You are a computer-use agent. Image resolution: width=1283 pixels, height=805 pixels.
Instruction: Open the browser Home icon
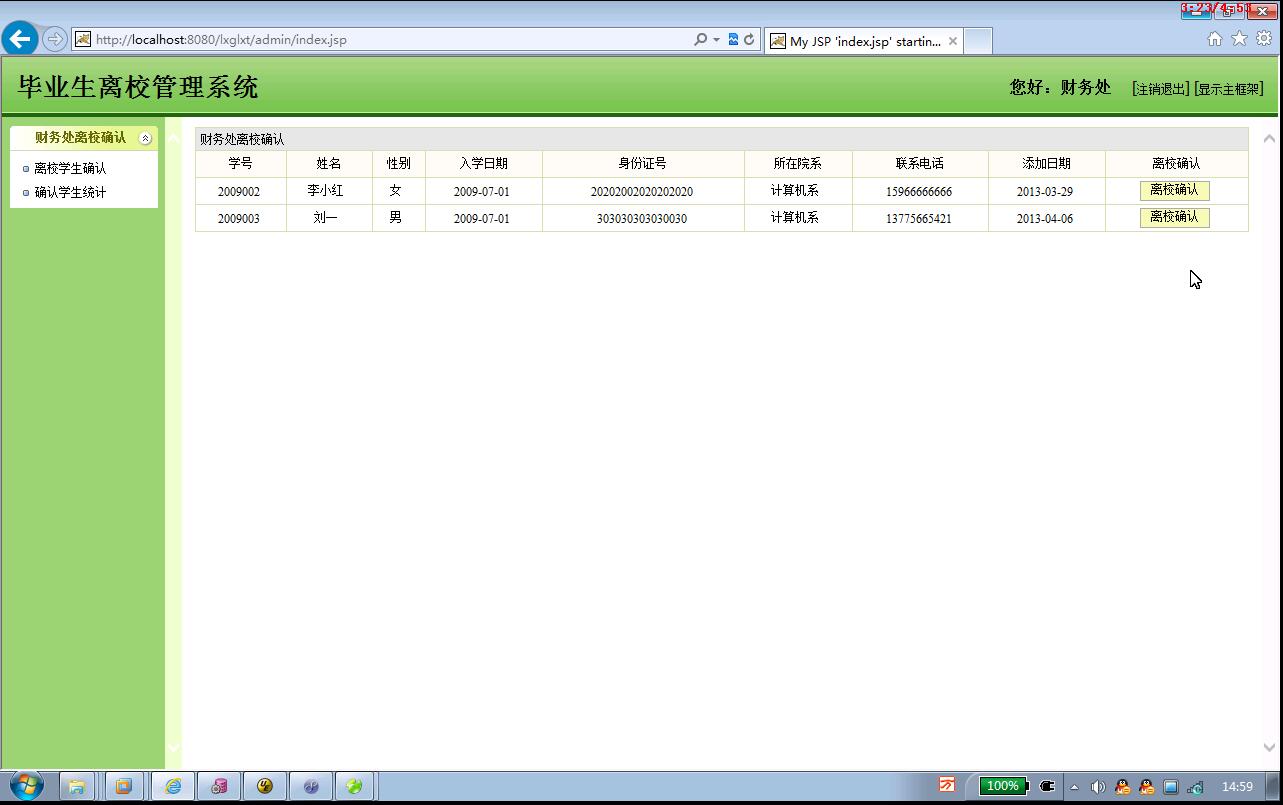[x=1214, y=39]
